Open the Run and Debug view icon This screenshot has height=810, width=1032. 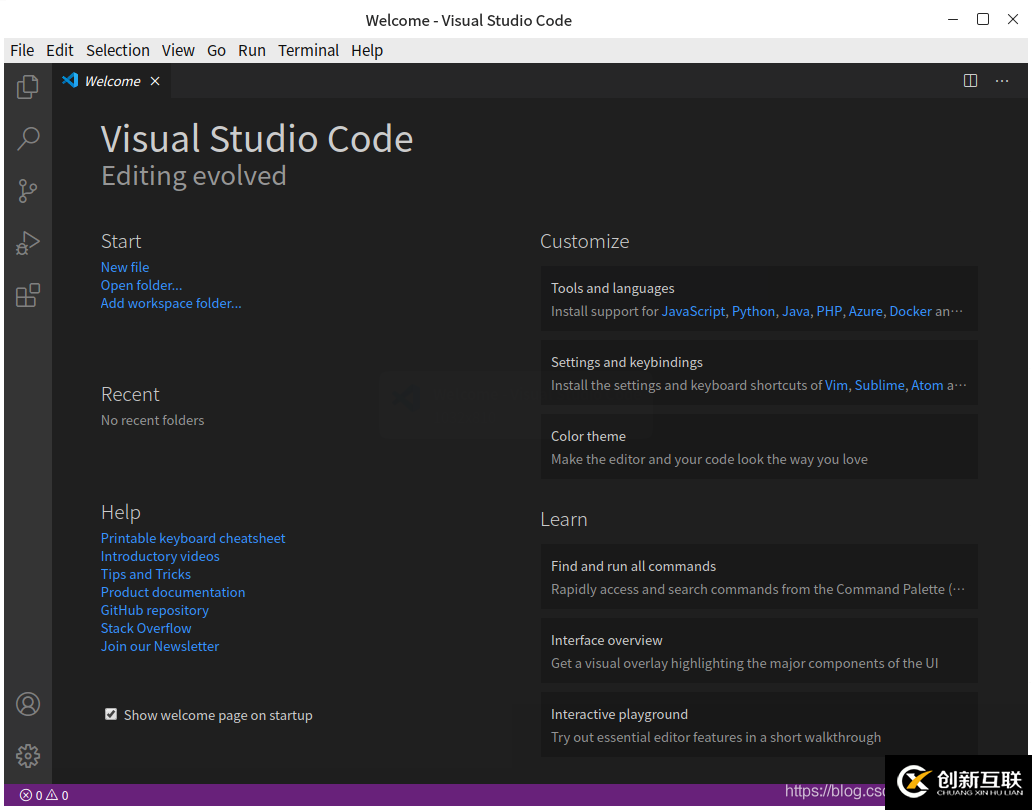(x=28, y=243)
